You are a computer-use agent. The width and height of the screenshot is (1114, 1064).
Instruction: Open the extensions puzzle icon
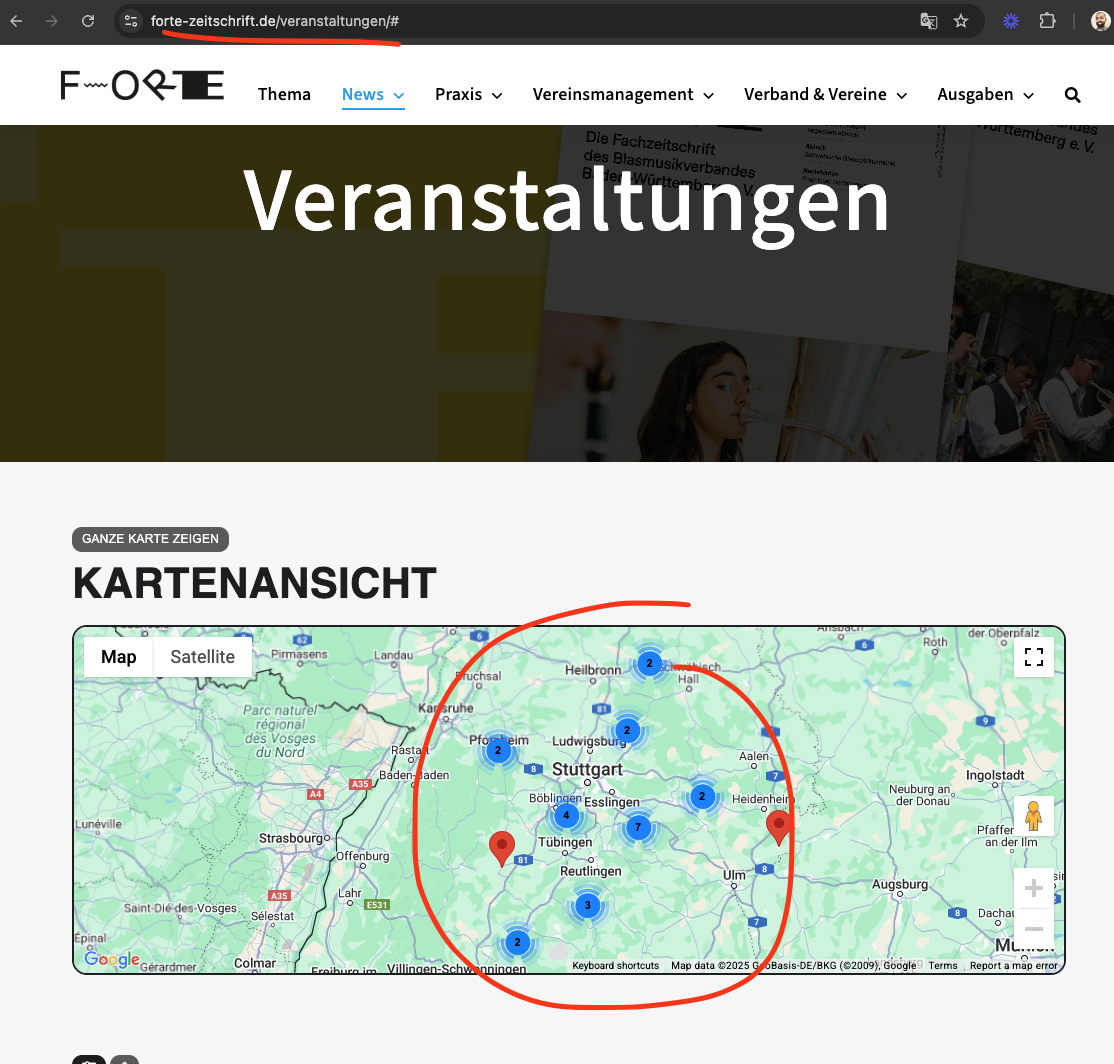1047,21
